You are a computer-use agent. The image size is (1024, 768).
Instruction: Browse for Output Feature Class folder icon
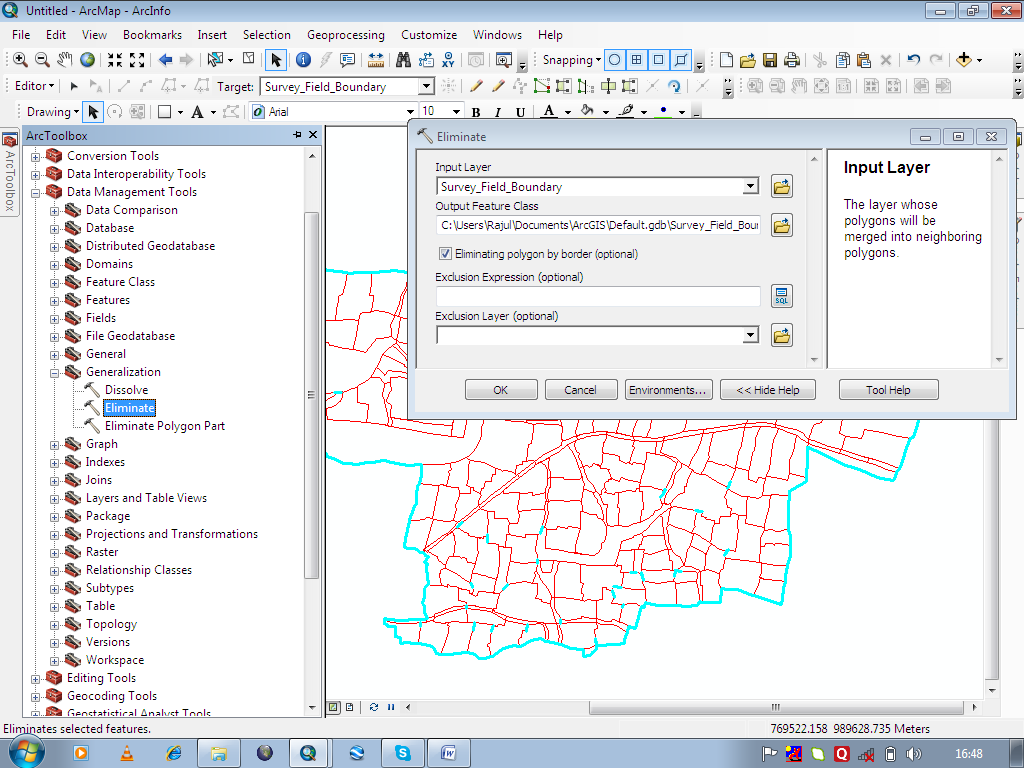click(782, 225)
